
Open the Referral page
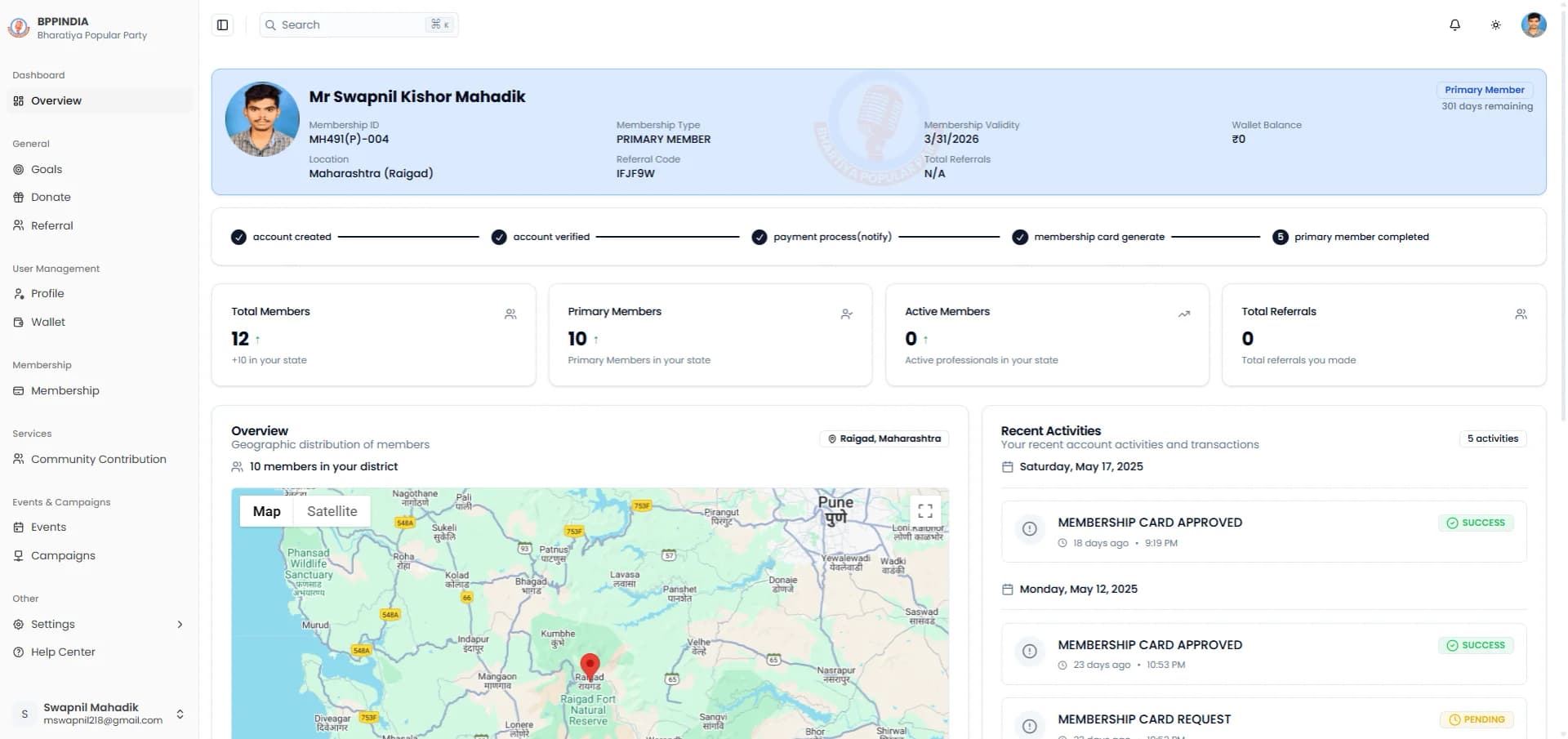click(x=100, y=225)
